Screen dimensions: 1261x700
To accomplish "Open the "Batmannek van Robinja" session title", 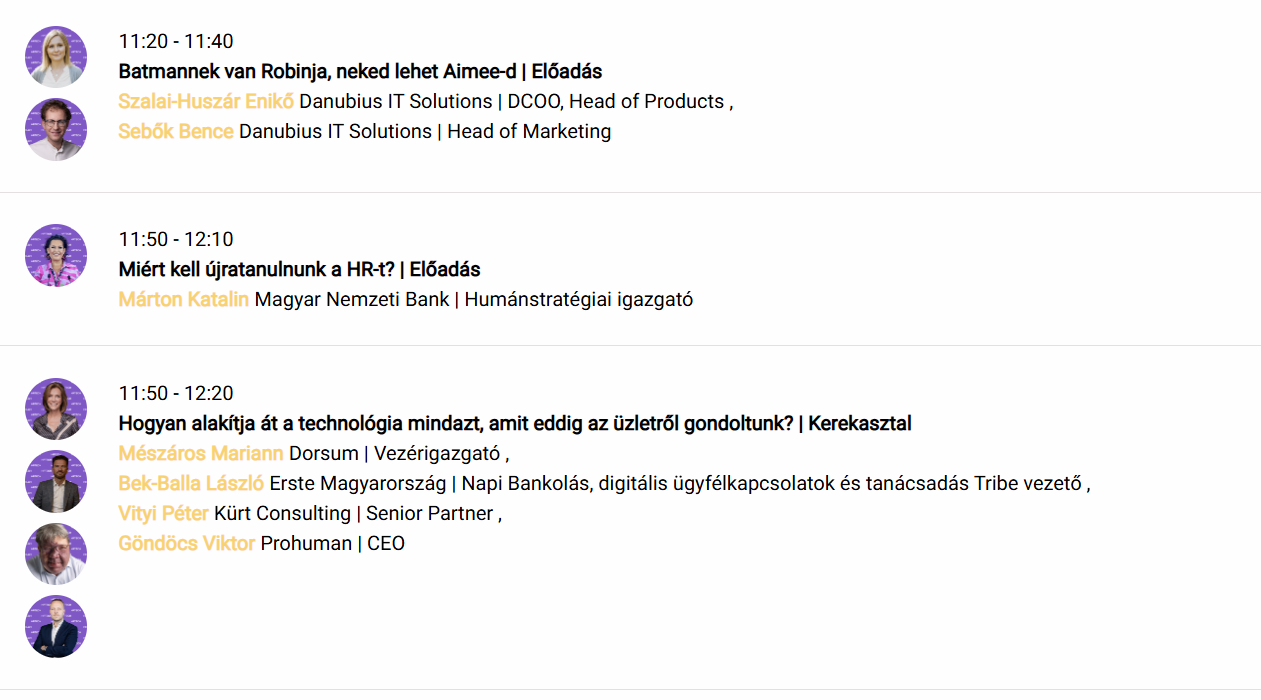I will 360,72.
